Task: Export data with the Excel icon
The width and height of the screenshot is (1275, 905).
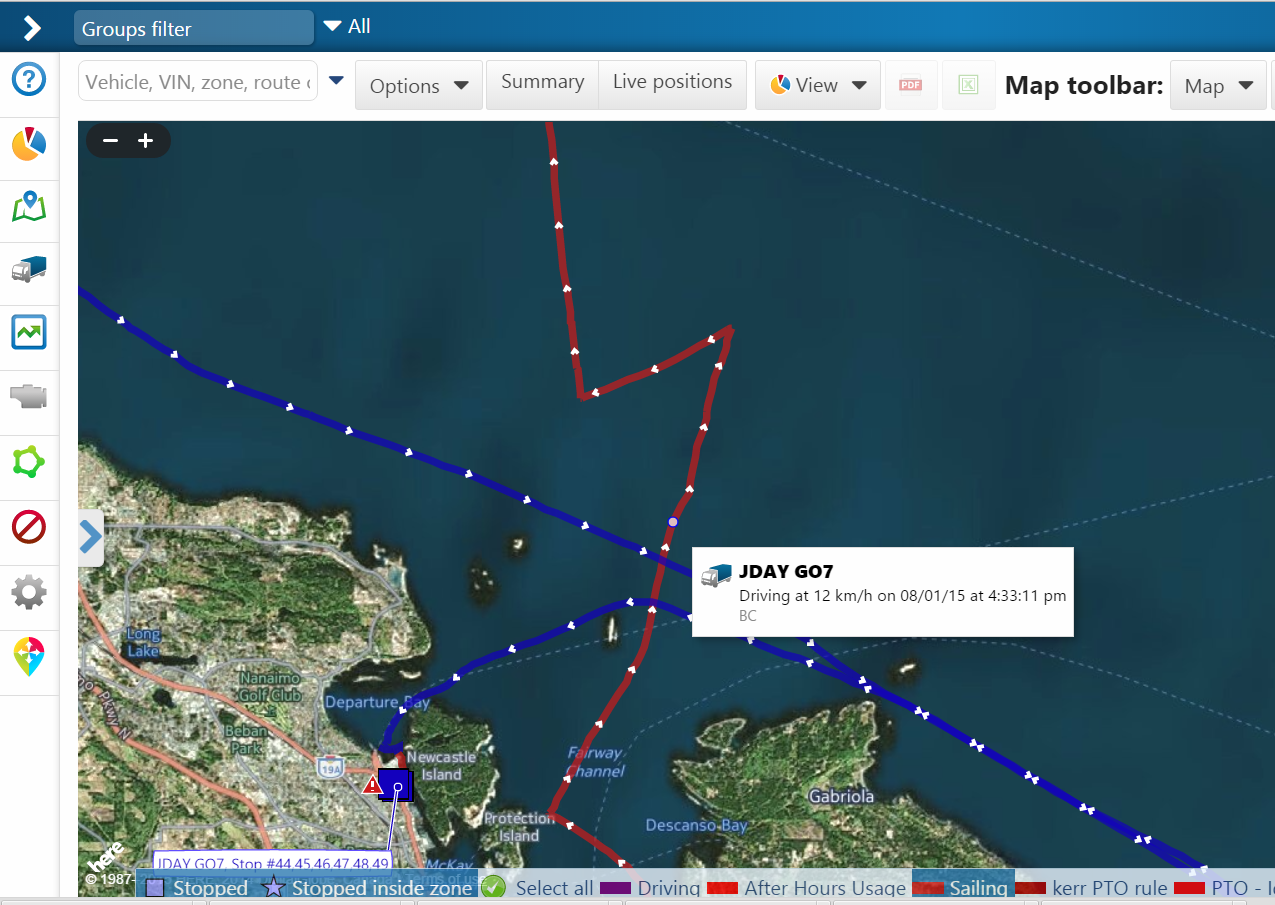Action: pyautogui.click(x=968, y=85)
